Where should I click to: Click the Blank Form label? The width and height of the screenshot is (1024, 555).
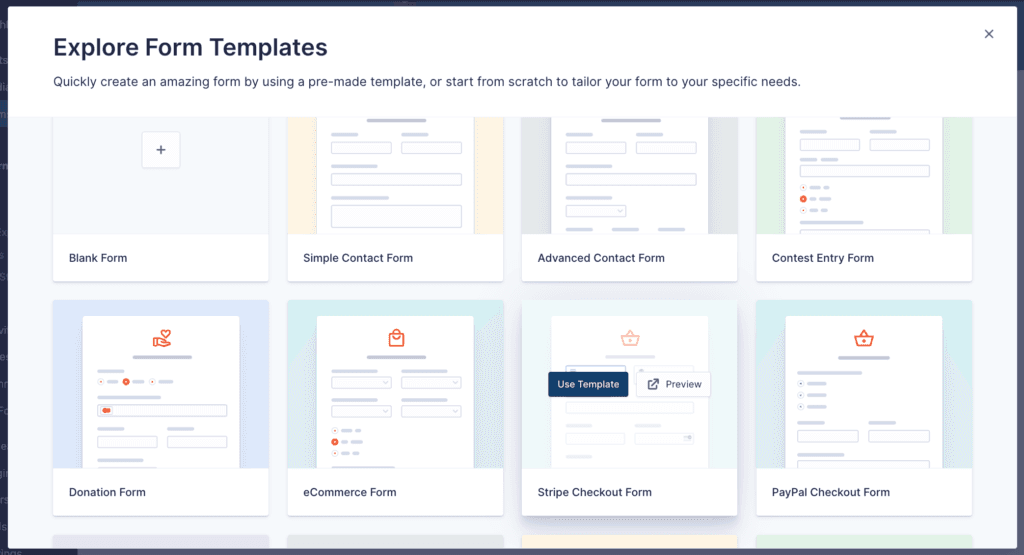coord(98,258)
